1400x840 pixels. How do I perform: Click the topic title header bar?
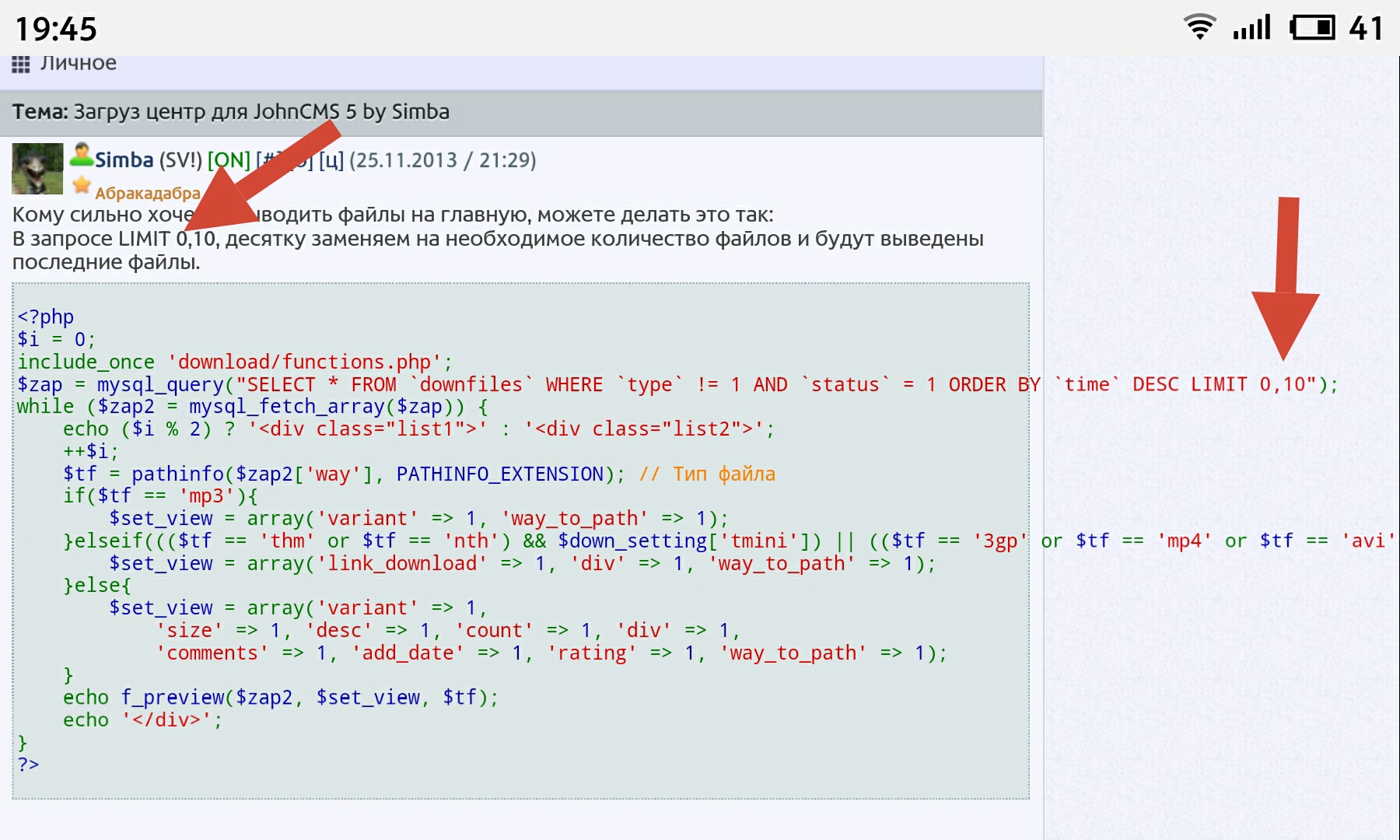(521, 112)
